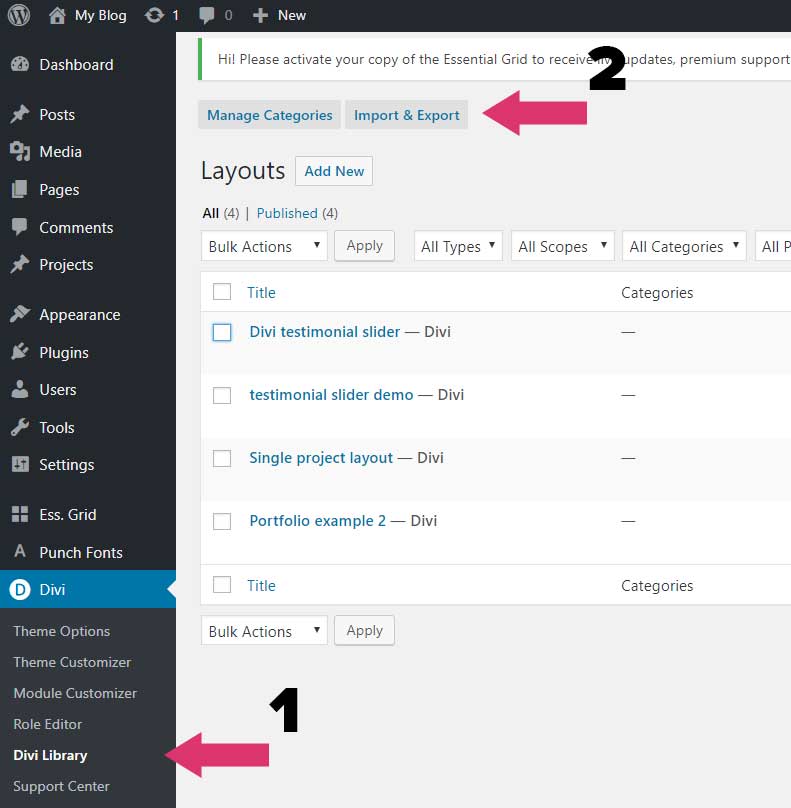This screenshot has height=808, width=791.
Task: Click the updates refresh icon
Action: tap(154, 15)
